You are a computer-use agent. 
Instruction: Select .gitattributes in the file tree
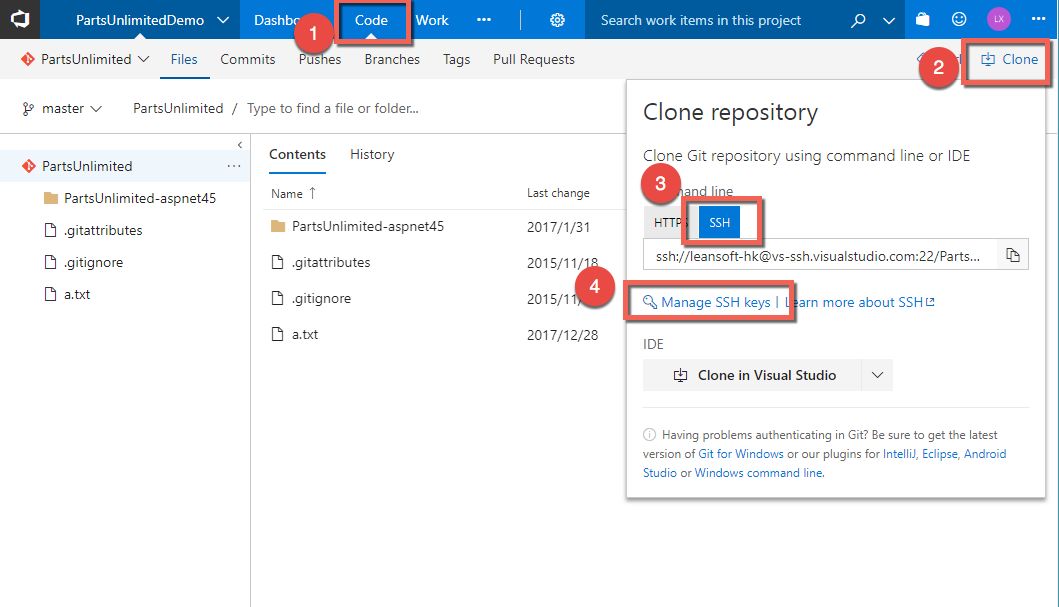[93, 230]
